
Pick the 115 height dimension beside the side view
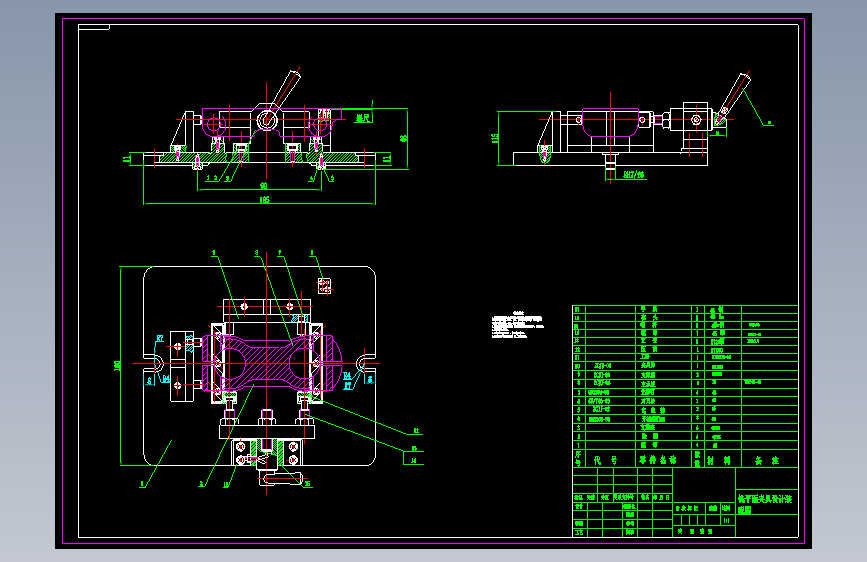495,138
